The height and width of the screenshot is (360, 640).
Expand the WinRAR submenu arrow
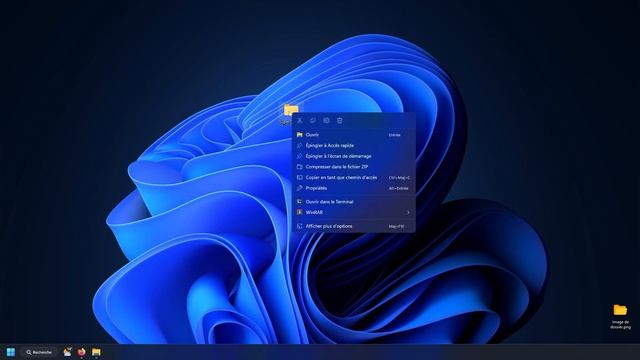[408, 212]
